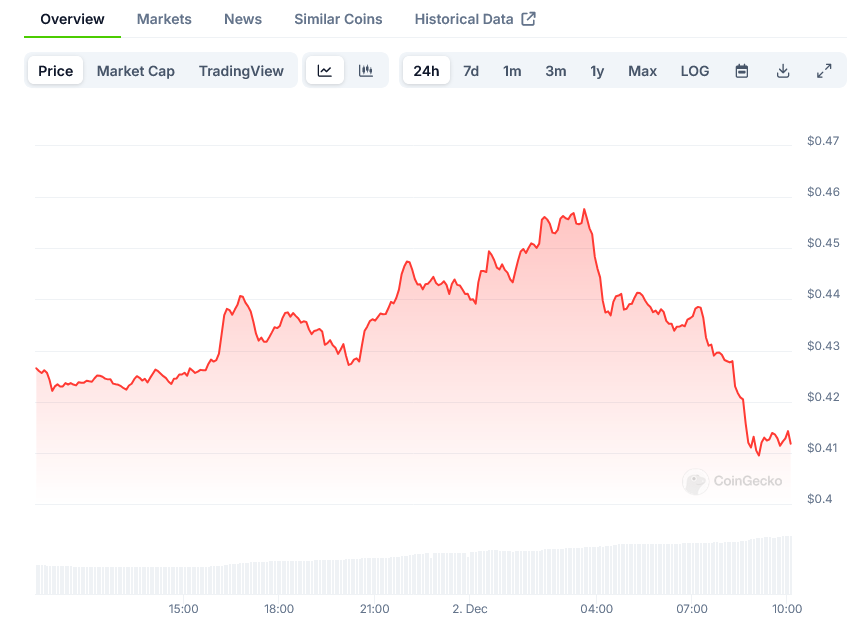The height and width of the screenshot is (640, 847).
Task: Switch chart to Market Cap
Action: click(x=136, y=71)
